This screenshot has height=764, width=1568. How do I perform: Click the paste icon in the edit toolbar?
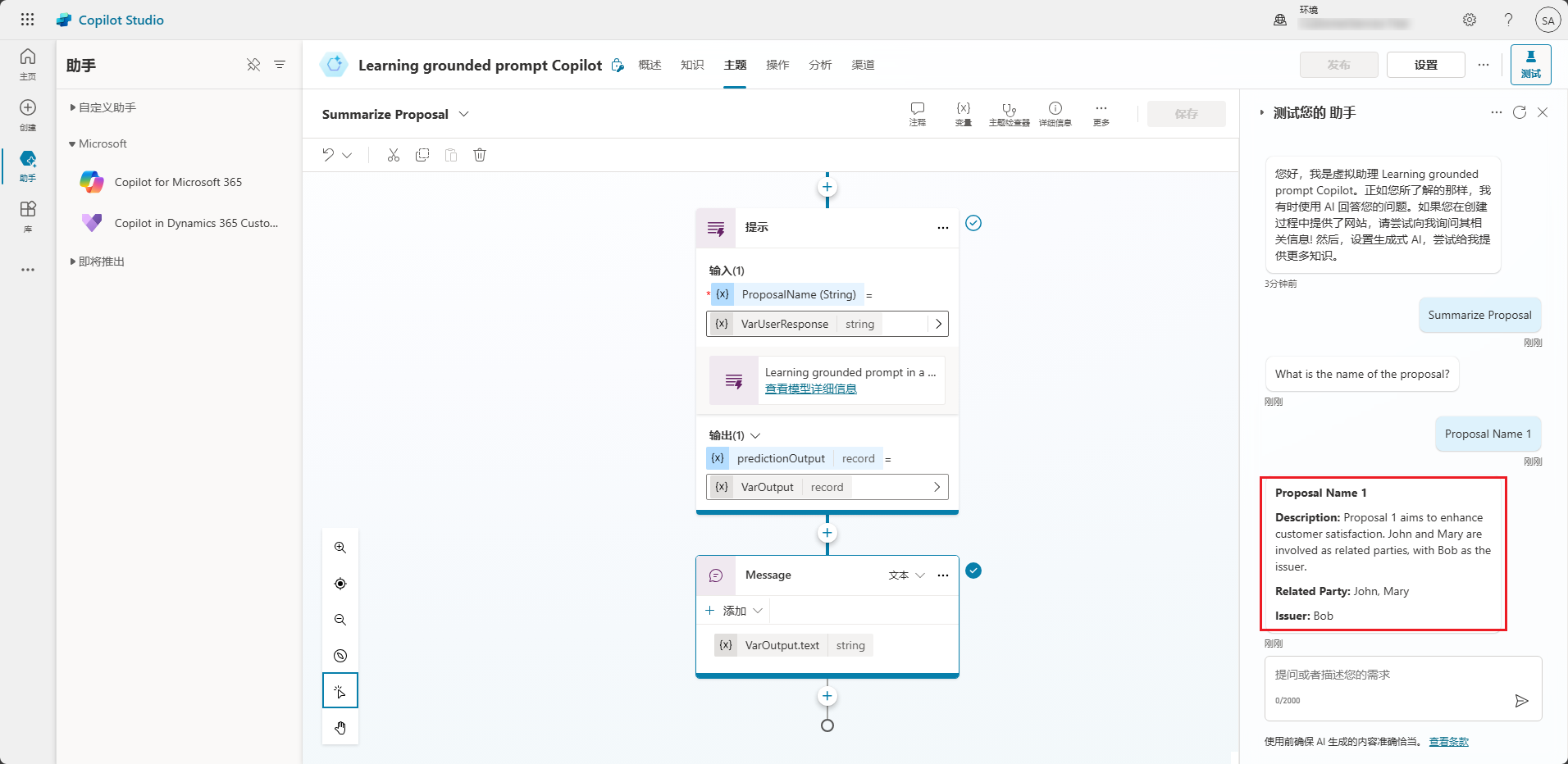coord(451,155)
